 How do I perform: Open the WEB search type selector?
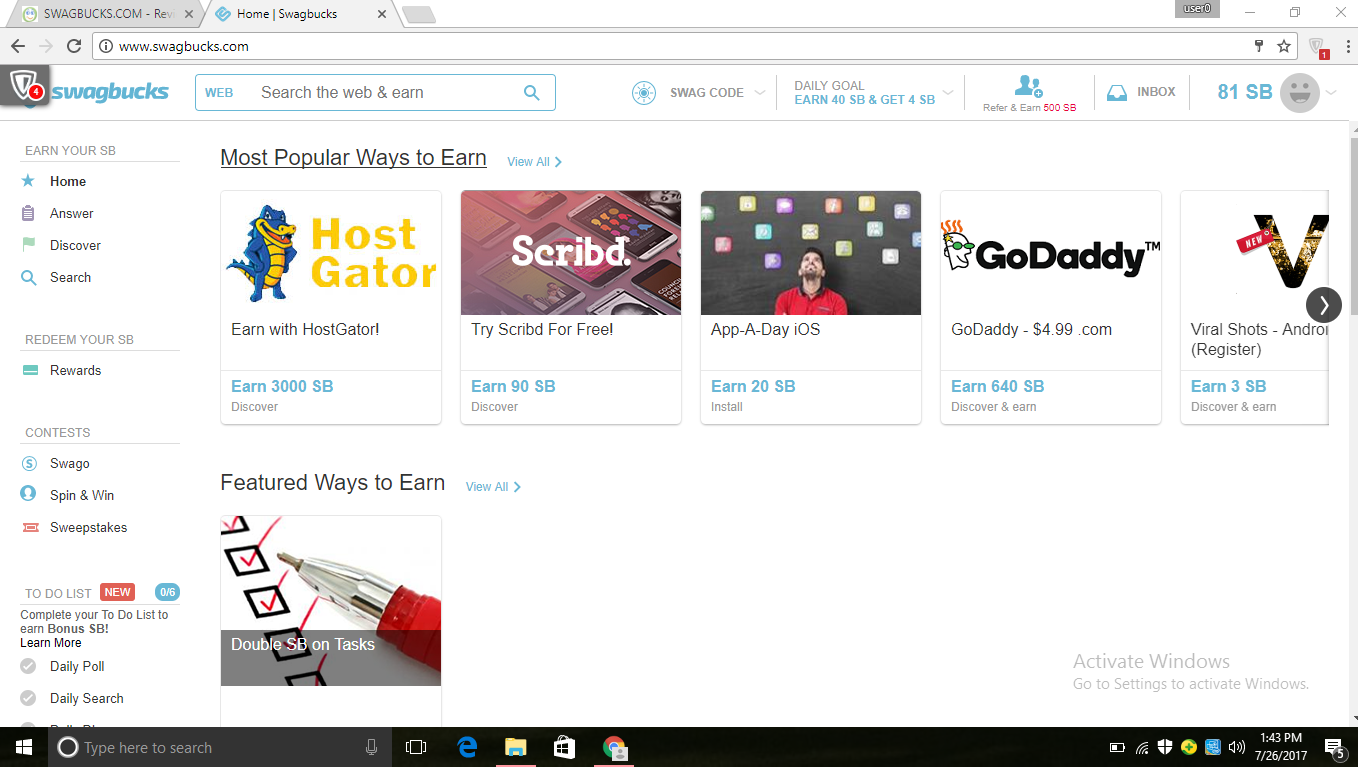coord(219,93)
